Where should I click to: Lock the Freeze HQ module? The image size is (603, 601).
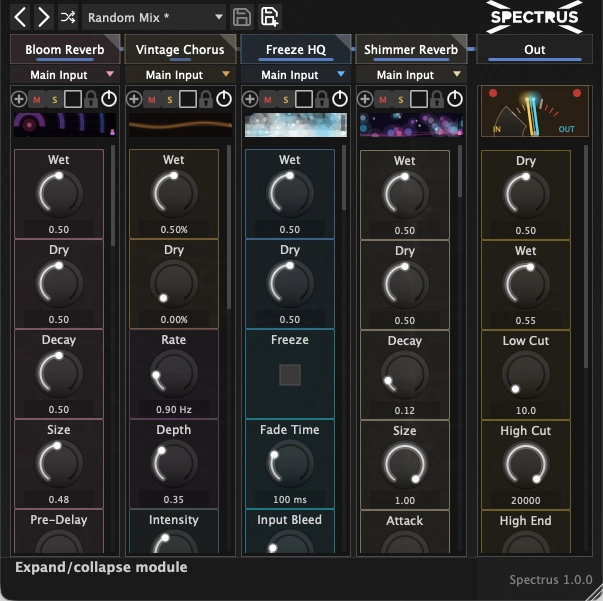(322, 99)
